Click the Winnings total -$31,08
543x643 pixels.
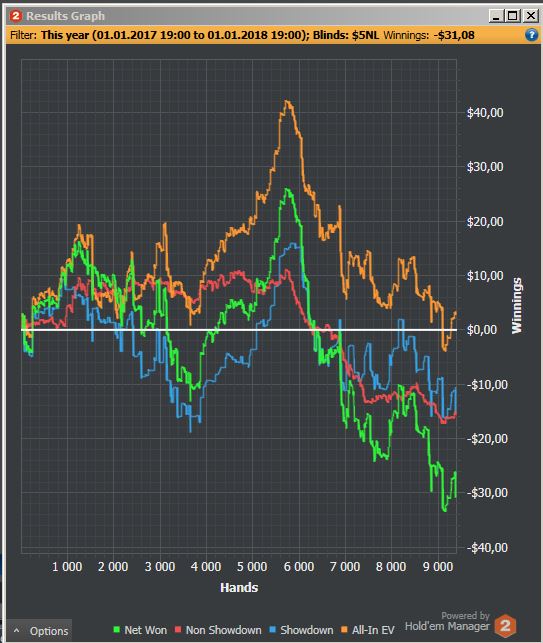[454, 35]
